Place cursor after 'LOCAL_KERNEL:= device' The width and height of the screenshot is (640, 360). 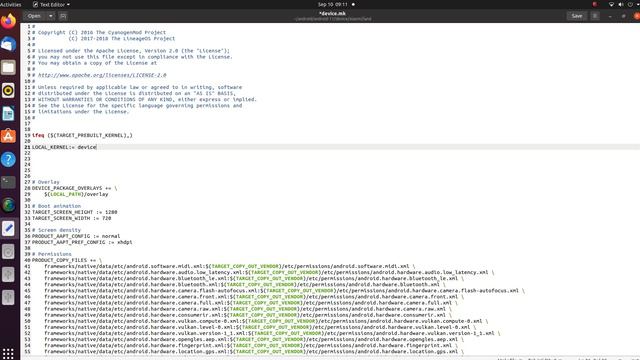[x=97, y=147]
